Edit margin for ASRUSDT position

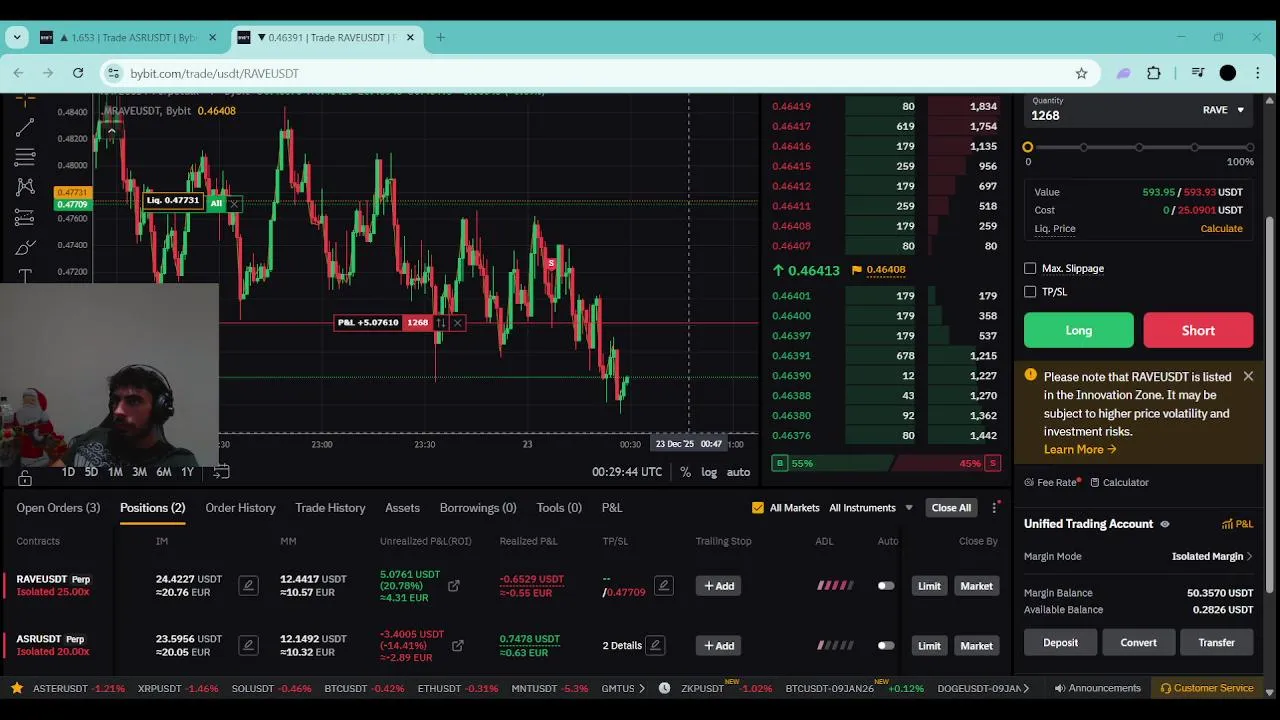(248, 646)
